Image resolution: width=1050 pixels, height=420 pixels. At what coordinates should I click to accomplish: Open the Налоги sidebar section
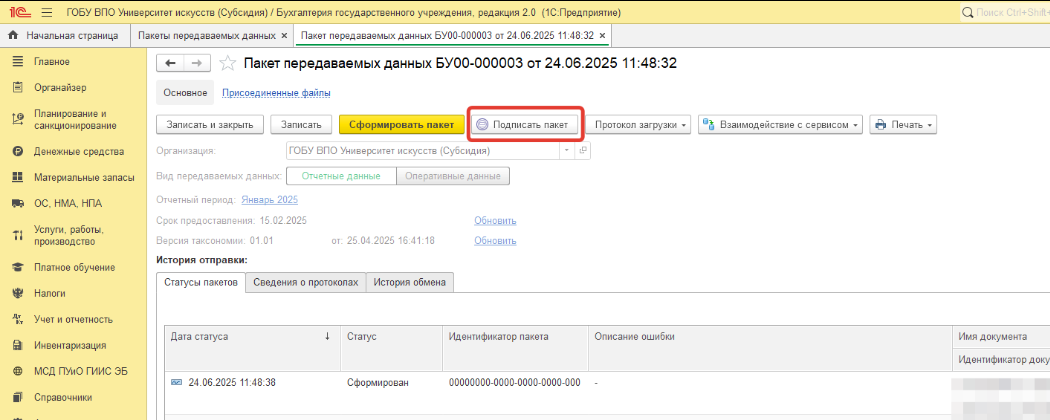click(49, 294)
